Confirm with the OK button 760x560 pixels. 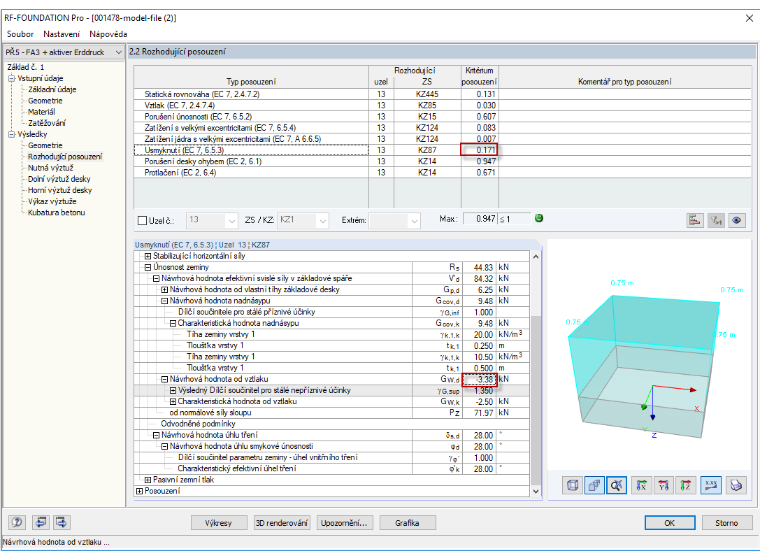(x=669, y=523)
